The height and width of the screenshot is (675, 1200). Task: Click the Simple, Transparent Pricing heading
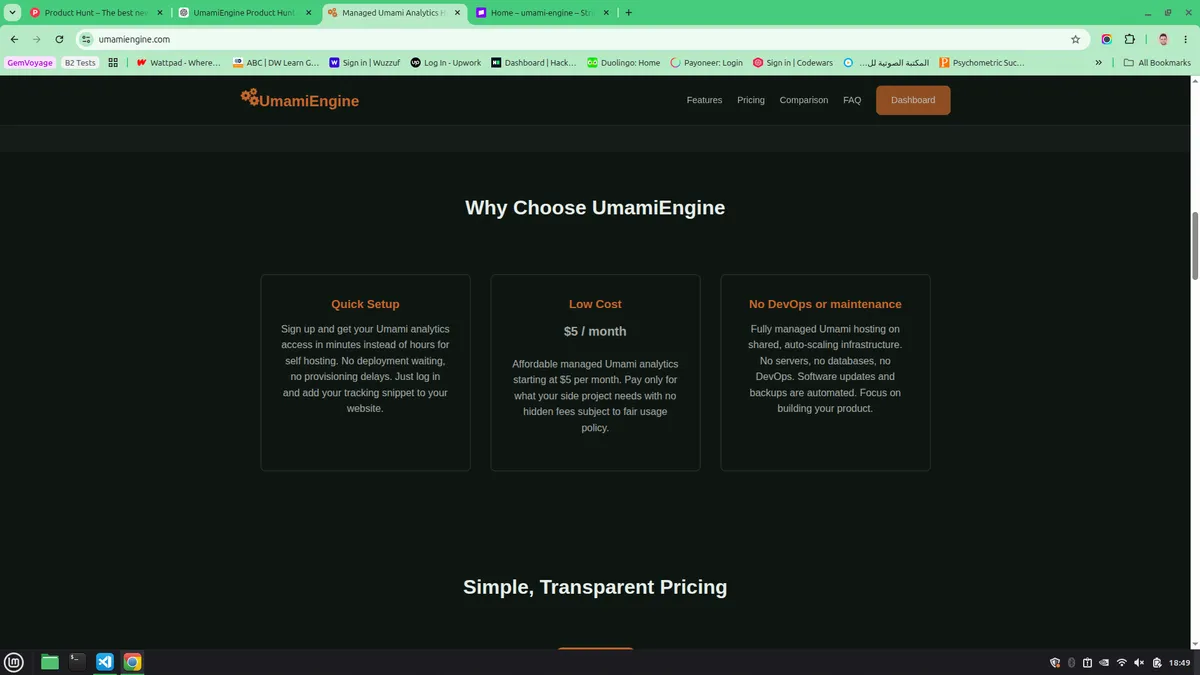pyautogui.click(x=595, y=587)
